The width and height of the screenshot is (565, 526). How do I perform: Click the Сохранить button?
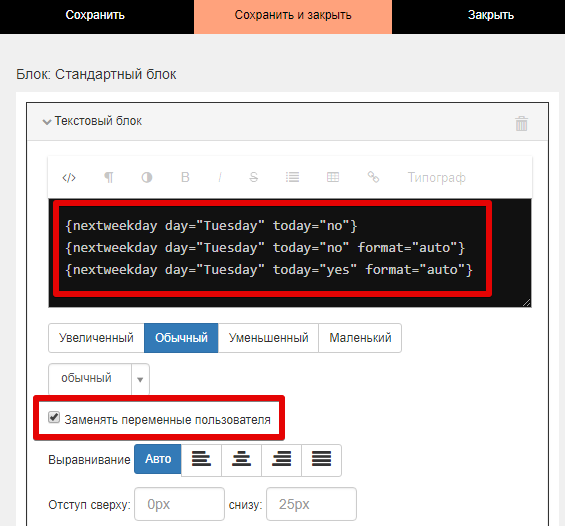pyautogui.click(x=95, y=15)
